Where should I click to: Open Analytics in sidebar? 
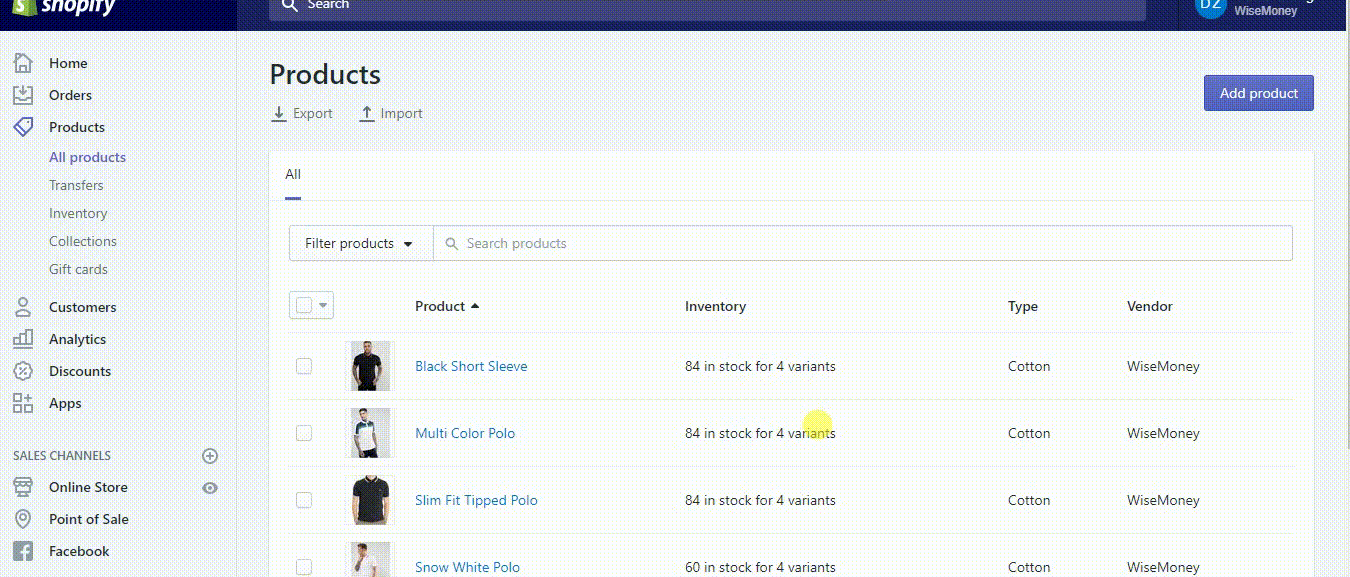coord(77,339)
